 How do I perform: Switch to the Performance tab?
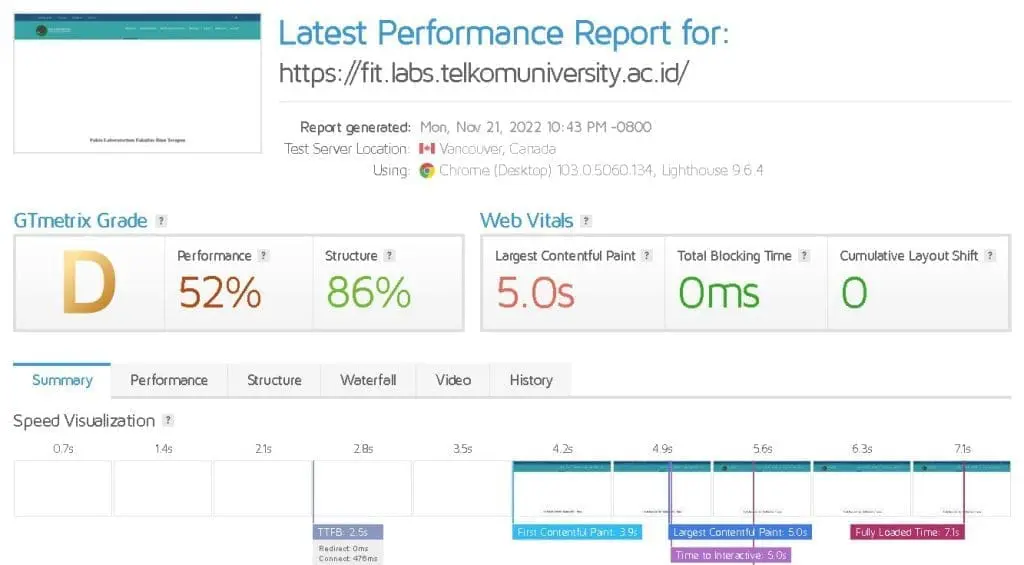[169, 380]
